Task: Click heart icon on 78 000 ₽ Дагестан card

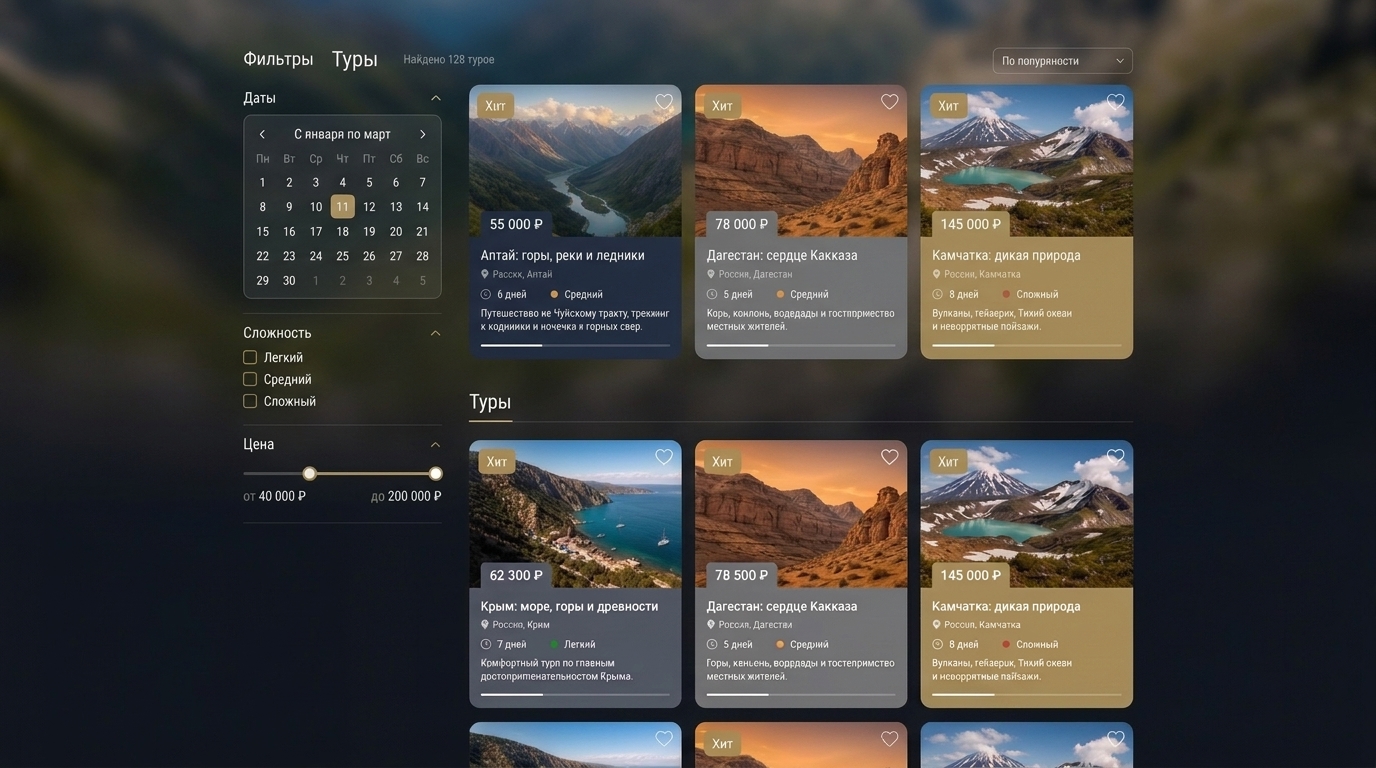Action: pos(890,102)
